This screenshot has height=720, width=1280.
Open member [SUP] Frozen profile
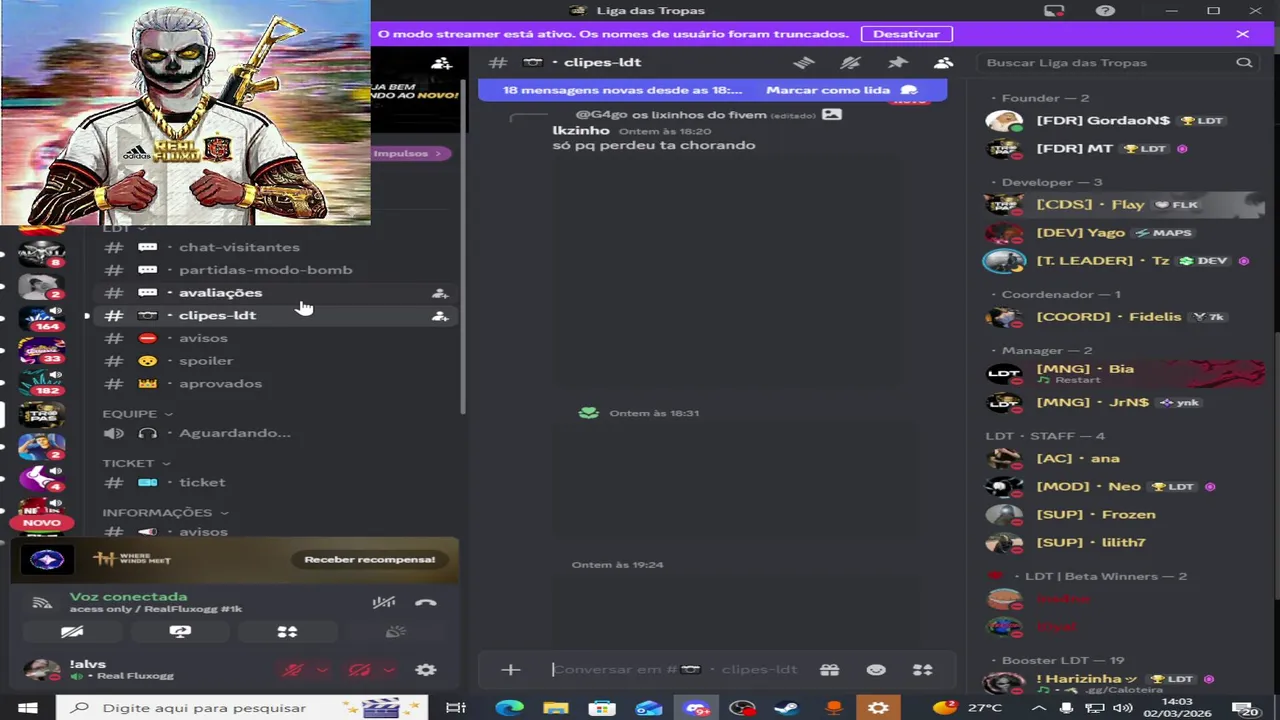pos(1125,515)
